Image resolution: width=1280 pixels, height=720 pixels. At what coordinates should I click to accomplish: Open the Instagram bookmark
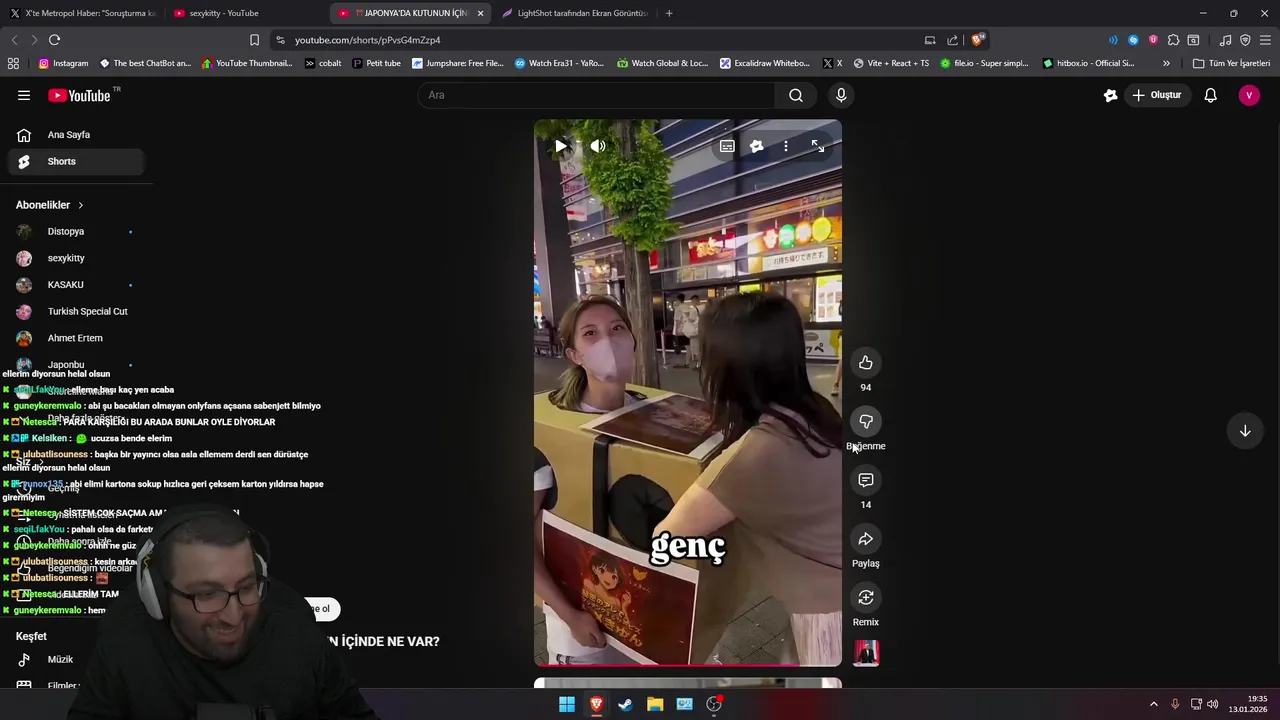(63, 63)
